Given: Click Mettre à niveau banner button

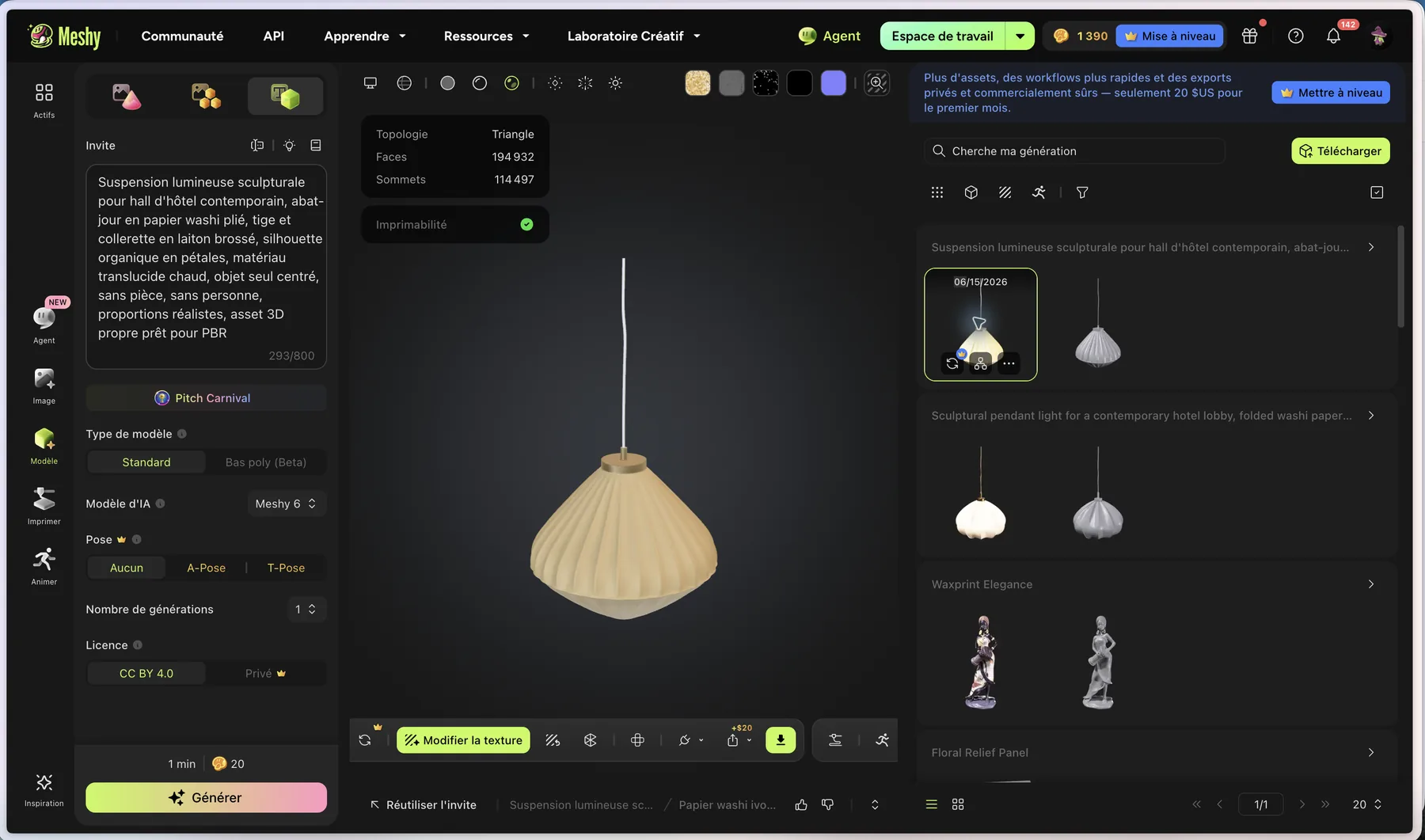Looking at the screenshot, I should 1331,93.
